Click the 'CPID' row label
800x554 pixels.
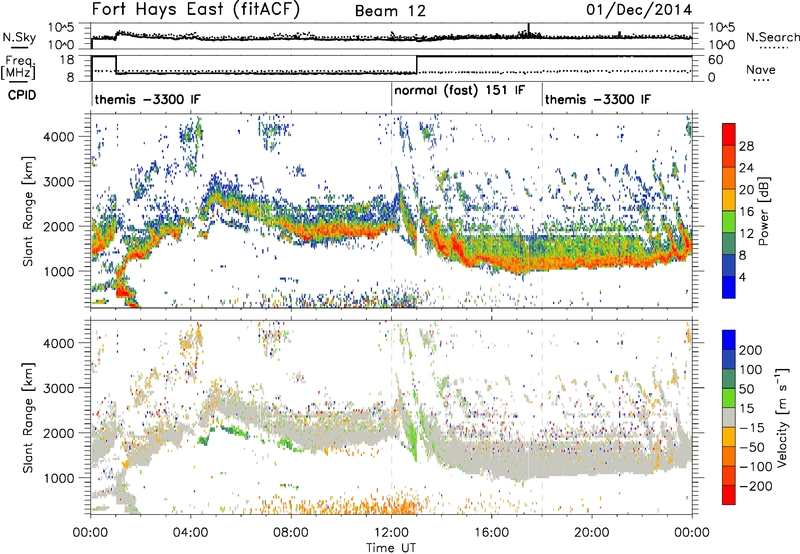[x=22, y=95]
